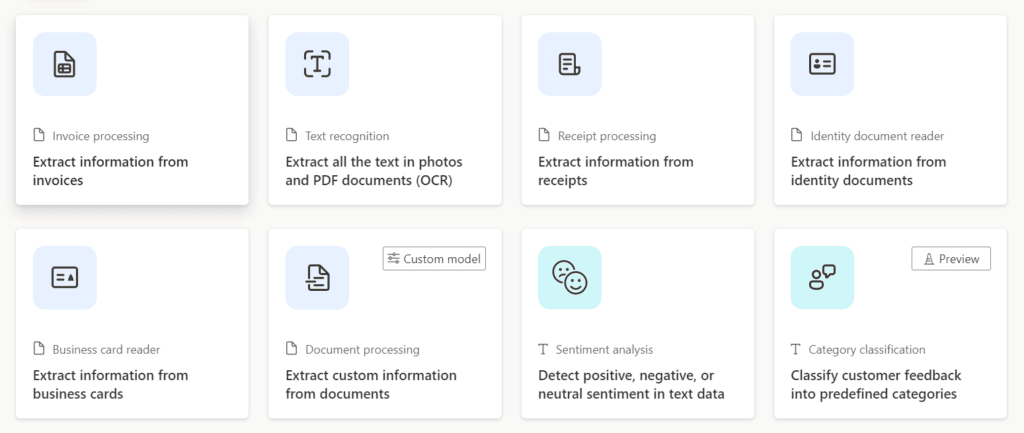The width and height of the screenshot is (1024, 433).
Task: Click the 'Invoice processing' label text
Action: click(101, 136)
